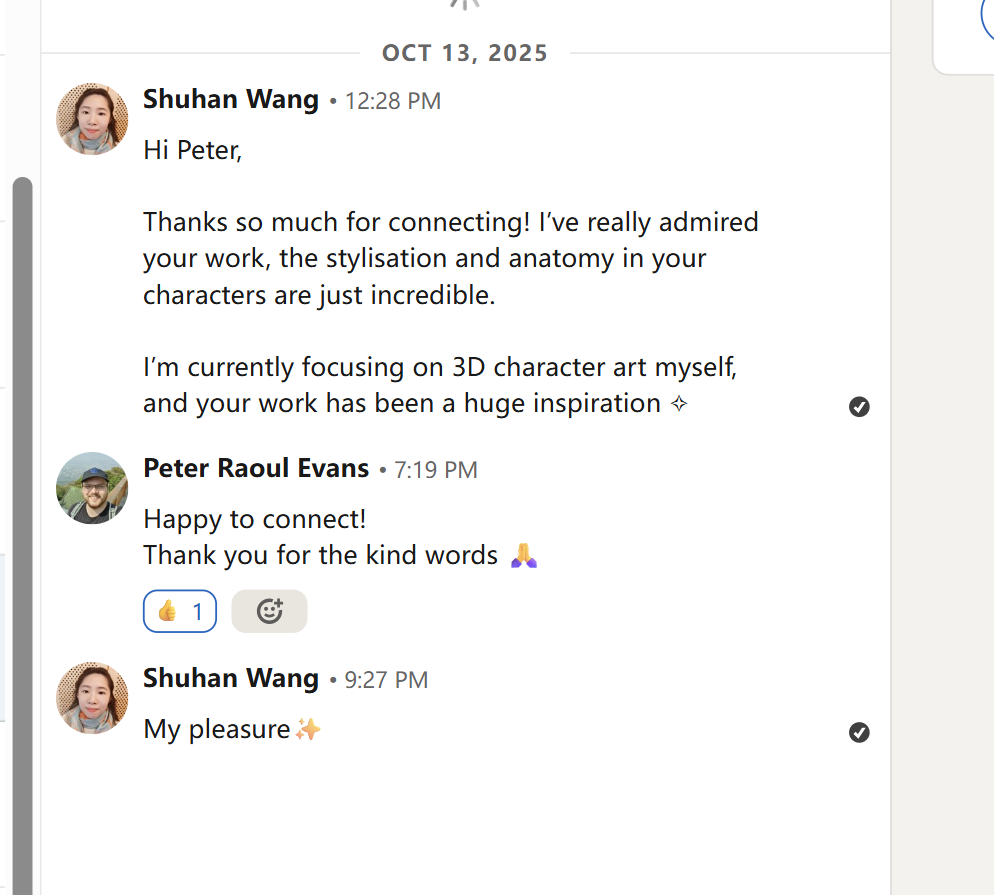Click the 9:27 PM timestamp
The image size is (994, 895).
coord(386,680)
